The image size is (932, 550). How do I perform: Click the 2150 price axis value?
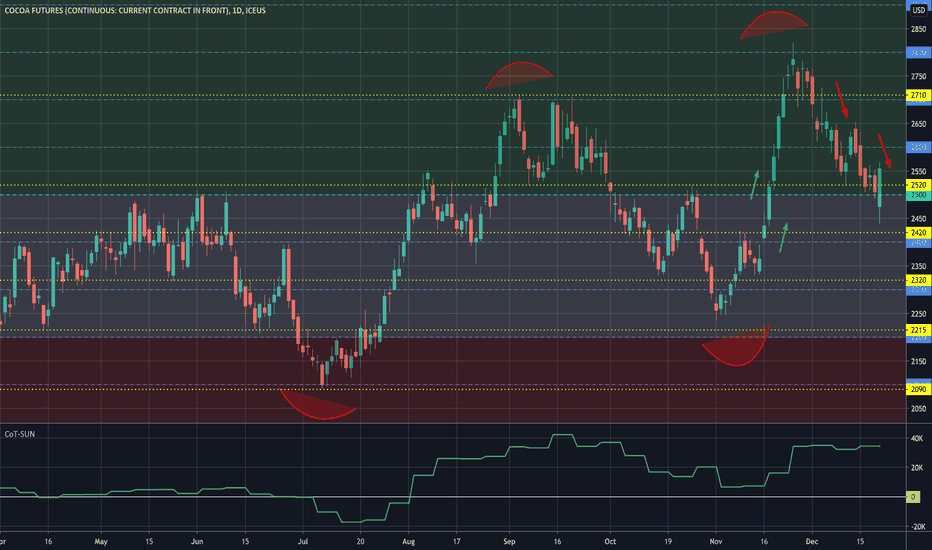pos(918,362)
